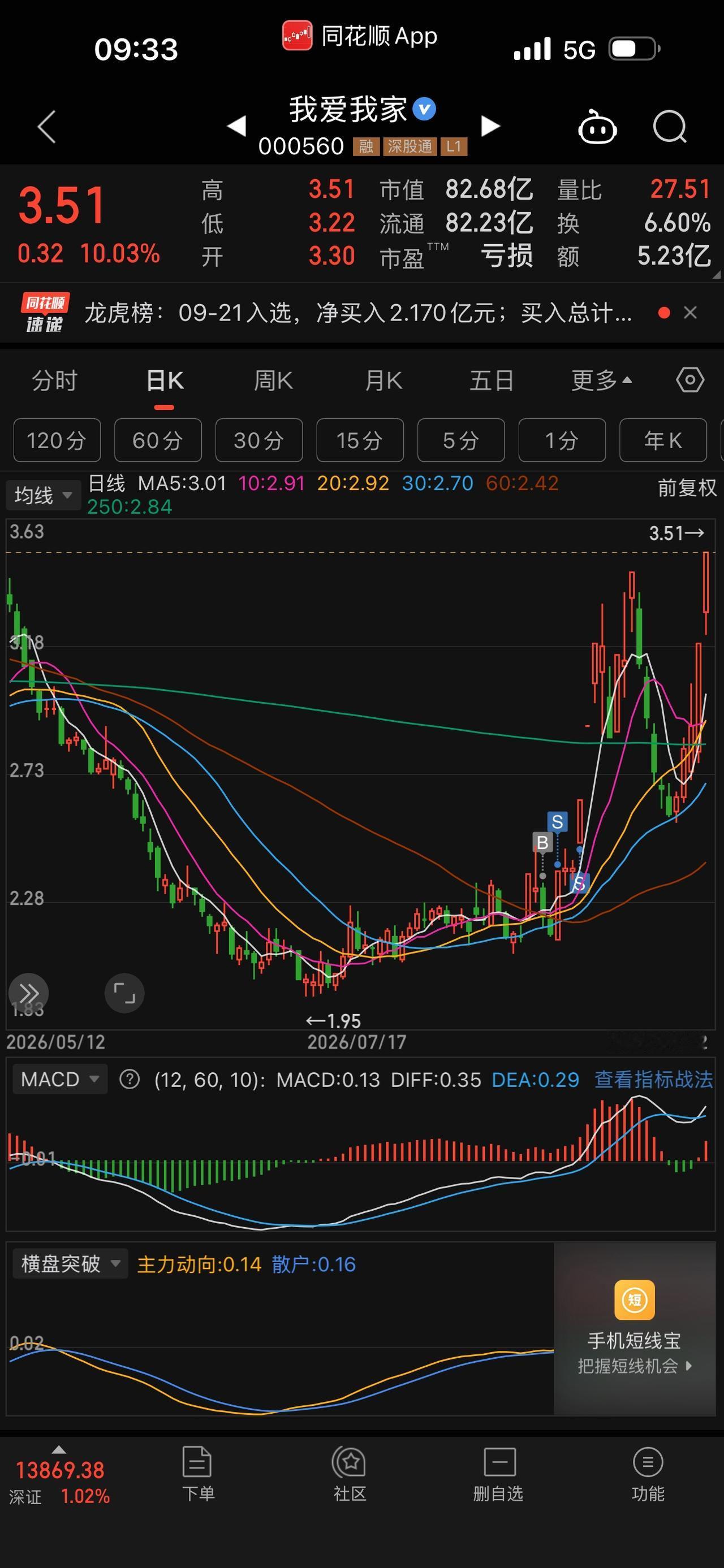Viewport: 724px width, 1568px height.
Task: Open the 均线 indicator dropdown
Action: pos(42,495)
